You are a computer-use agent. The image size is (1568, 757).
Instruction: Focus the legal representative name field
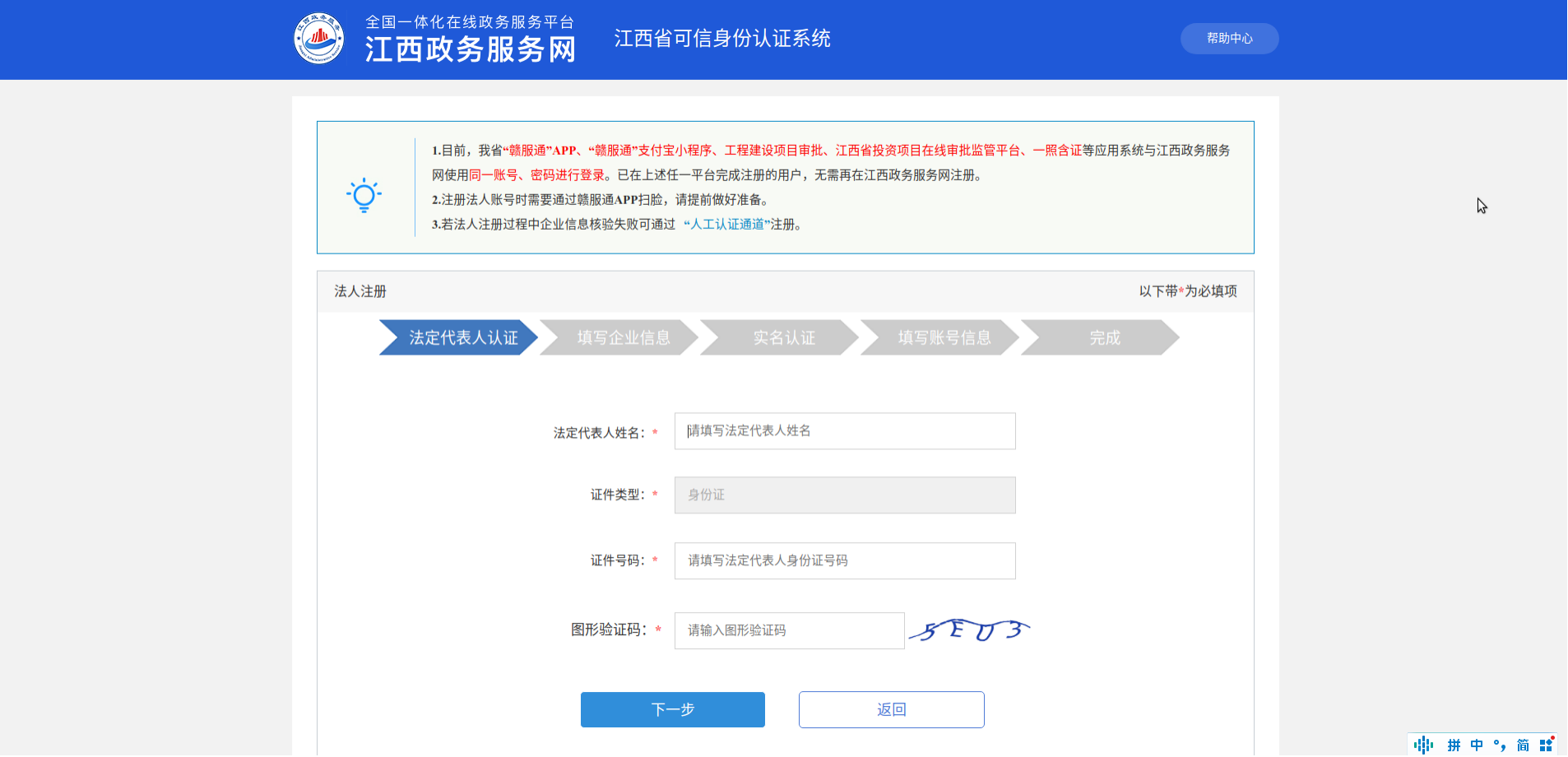pyautogui.click(x=844, y=431)
